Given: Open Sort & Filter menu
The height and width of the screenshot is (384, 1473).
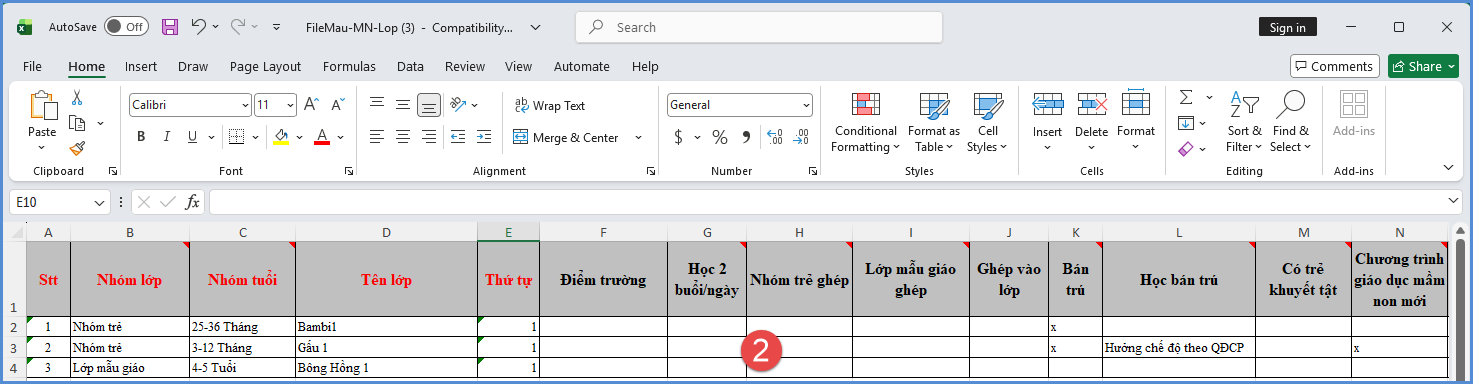Looking at the screenshot, I should [x=1244, y=123].
